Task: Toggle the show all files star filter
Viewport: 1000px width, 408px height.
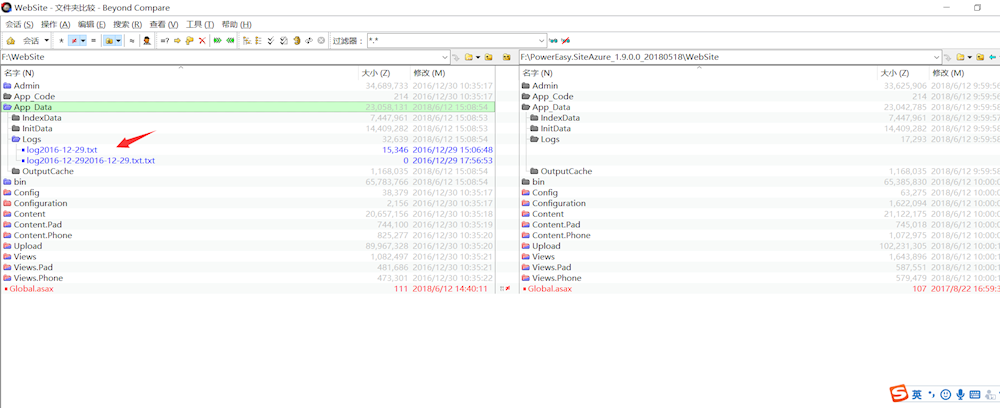Action: tap(61, 41)
